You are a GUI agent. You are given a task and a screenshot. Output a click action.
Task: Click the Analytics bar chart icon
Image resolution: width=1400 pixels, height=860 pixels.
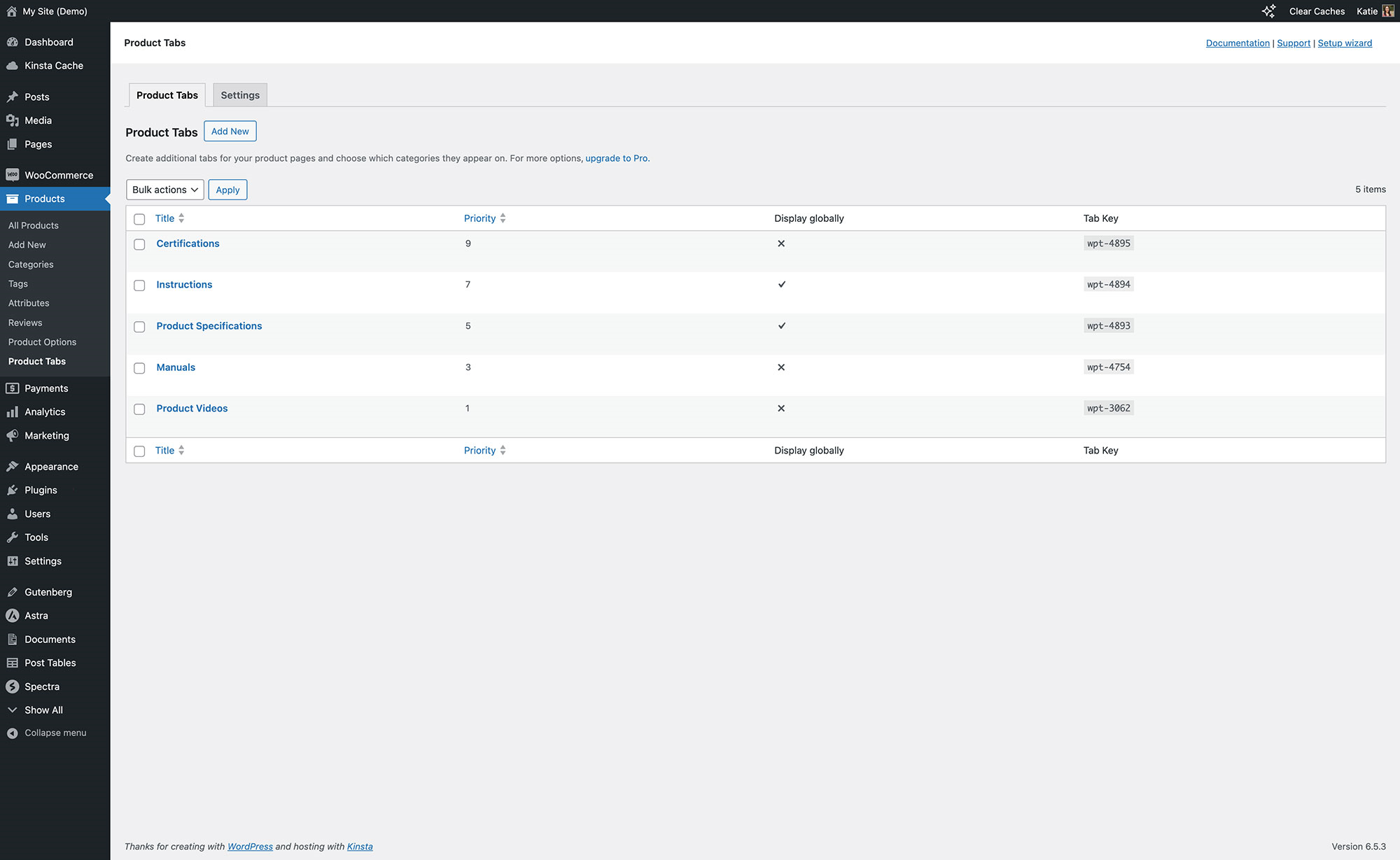click(12, 412)
